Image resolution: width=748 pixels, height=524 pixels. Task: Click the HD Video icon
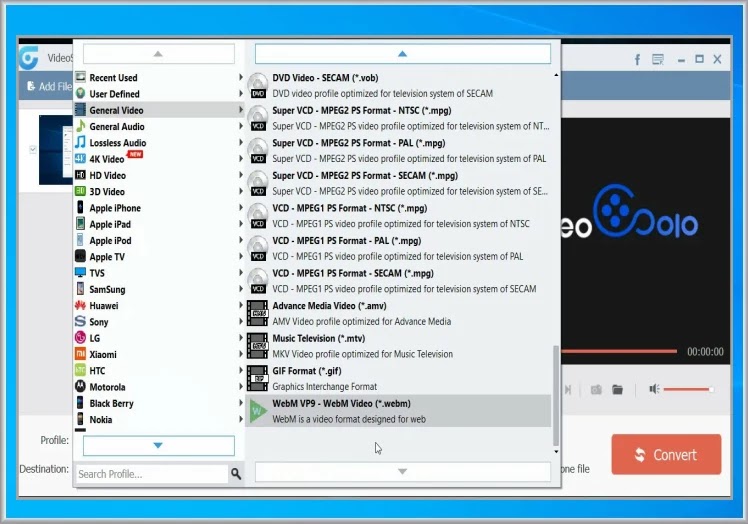point(80,175)
